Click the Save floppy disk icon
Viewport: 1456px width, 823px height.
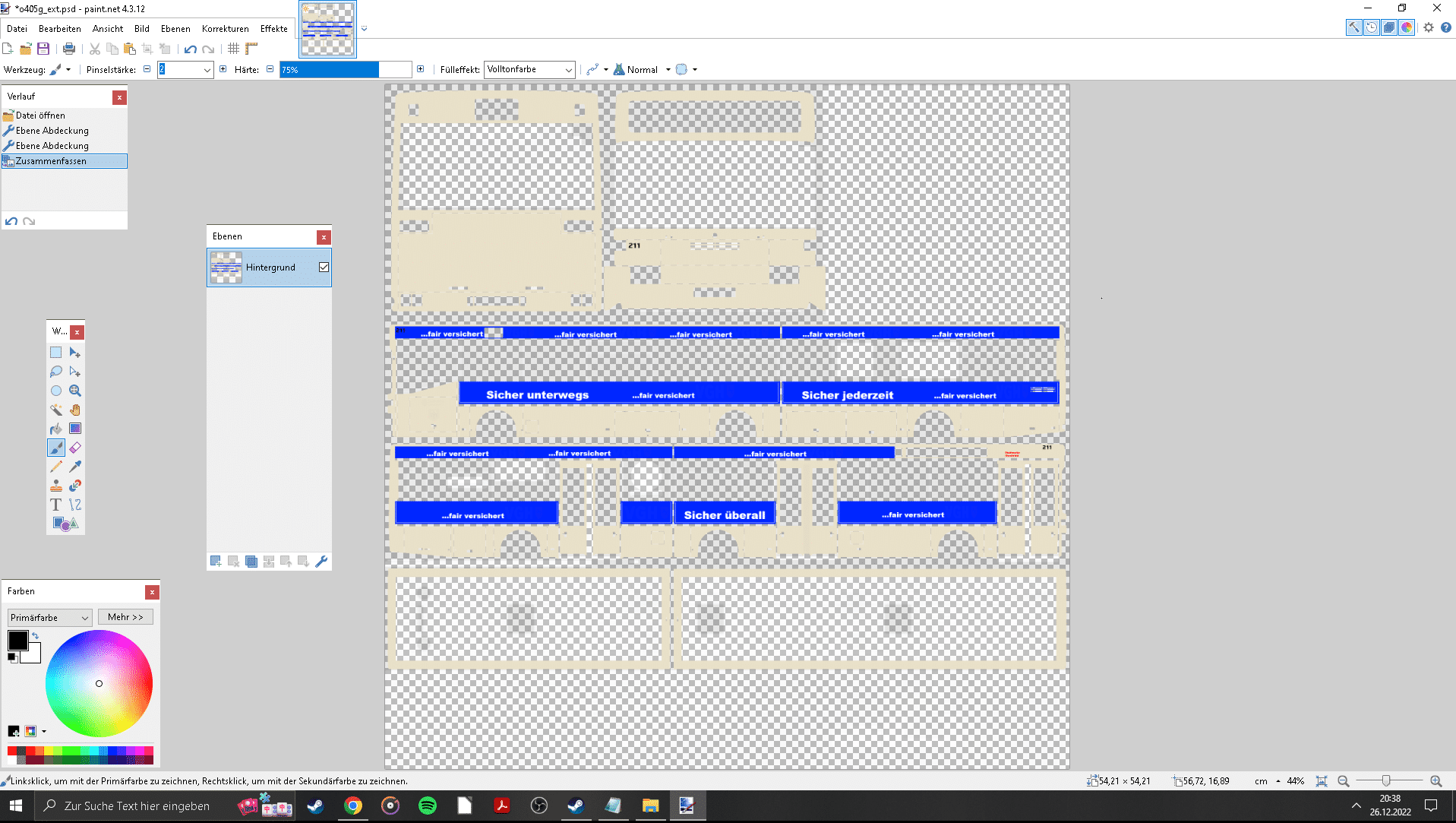tap(43, 49)
